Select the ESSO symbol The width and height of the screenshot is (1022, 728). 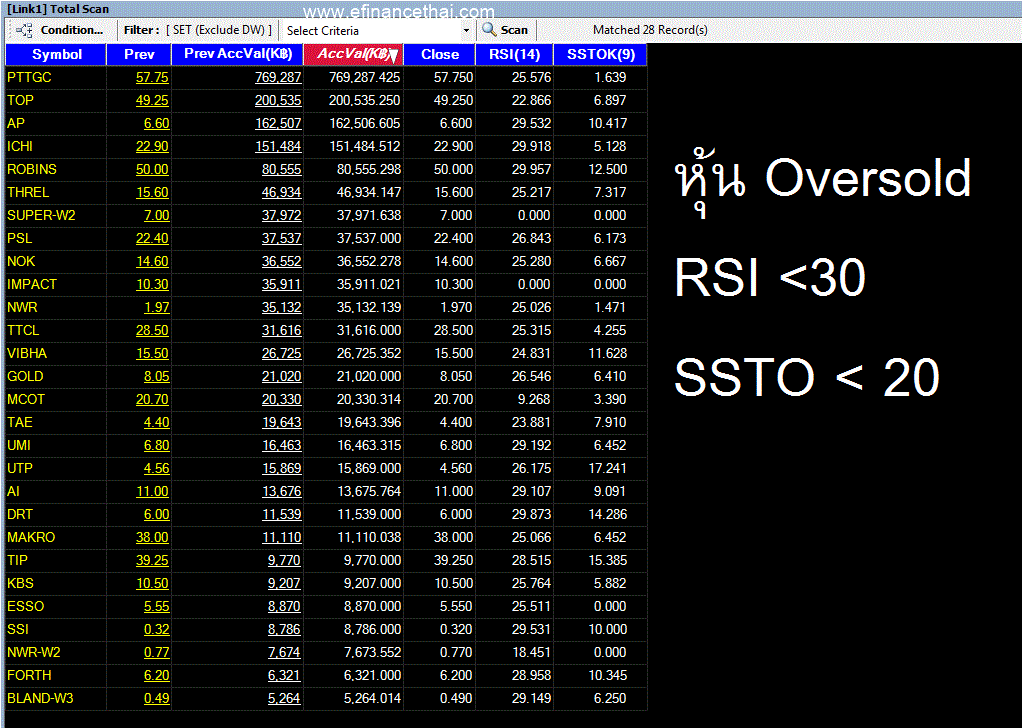tap(25, 606)
